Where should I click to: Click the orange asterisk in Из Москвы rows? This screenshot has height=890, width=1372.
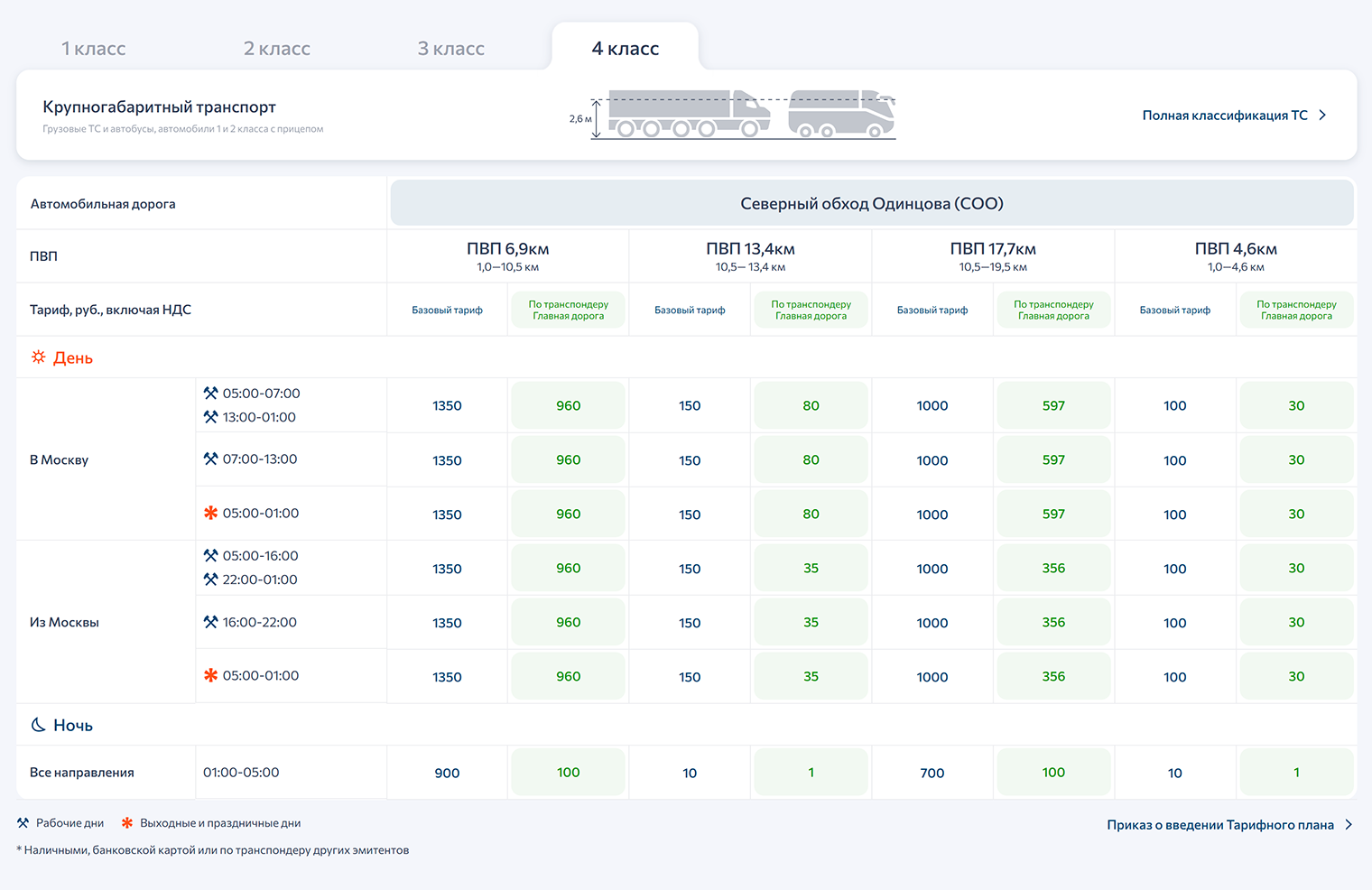(x=210, y=675)
